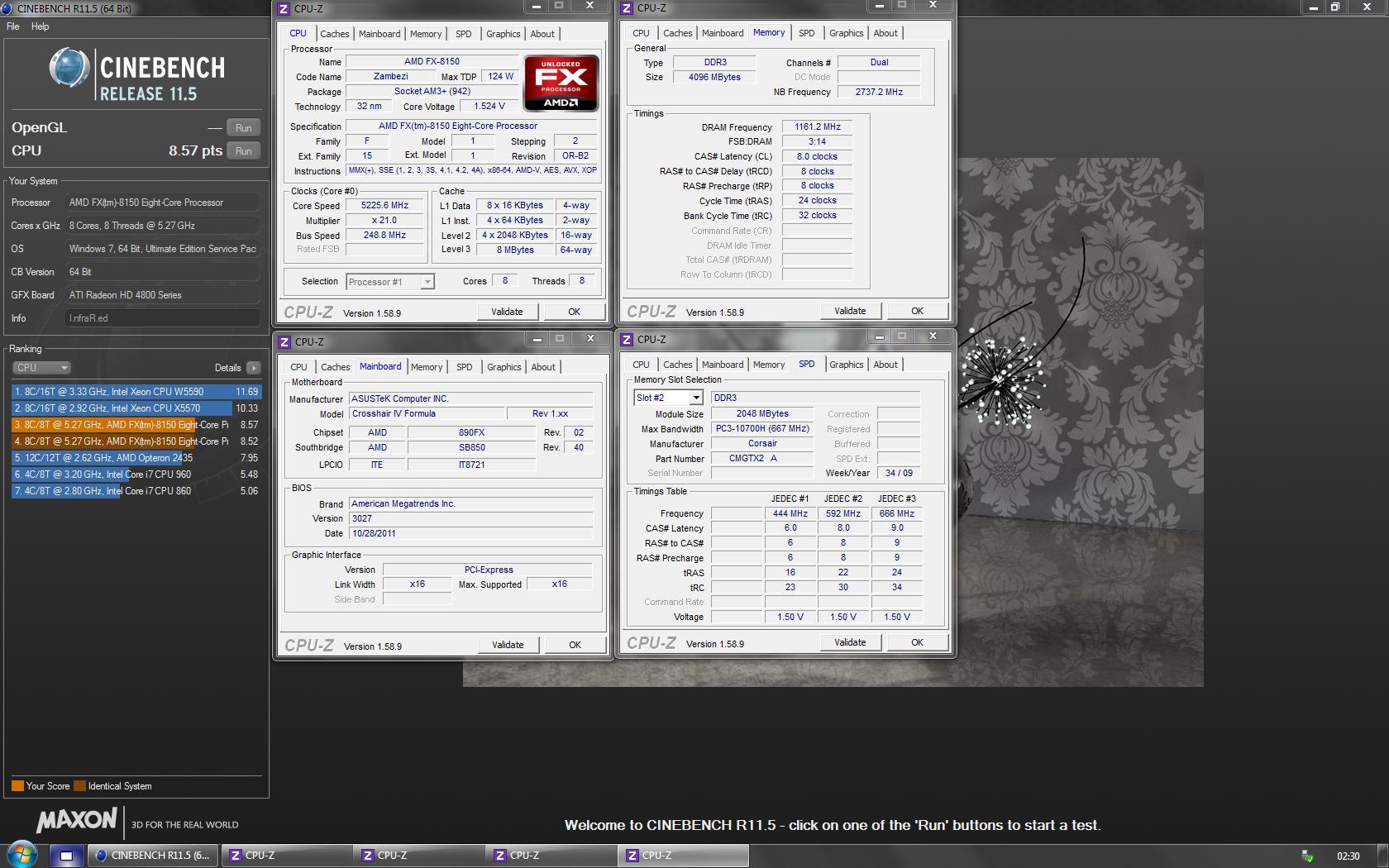Click the Max Bandwidth value PC3-10700H
Viewport: 1389px width, 868px height.
(762, 429)
